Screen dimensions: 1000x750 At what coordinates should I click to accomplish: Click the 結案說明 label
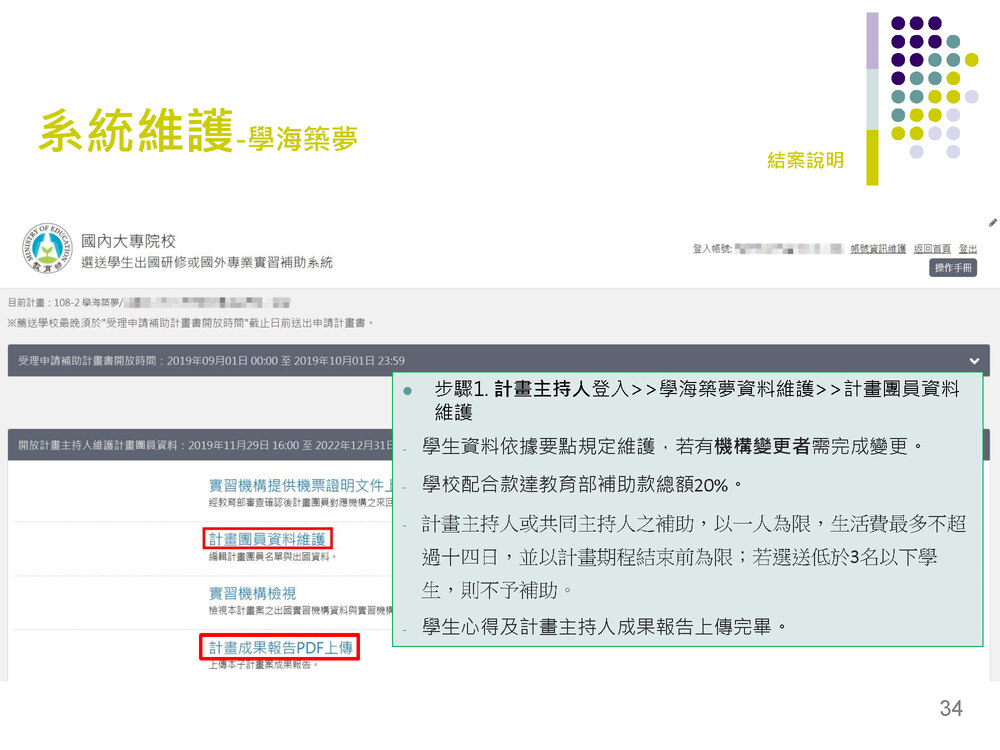805,160
